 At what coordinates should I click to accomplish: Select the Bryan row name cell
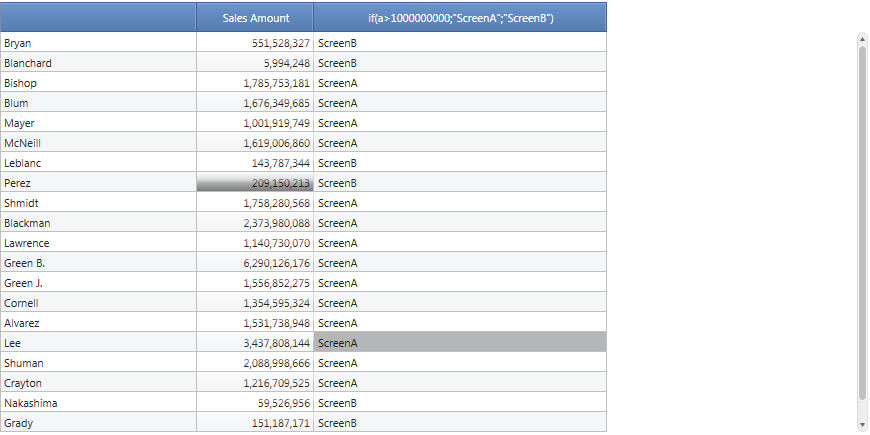click(x=98, y=43)
